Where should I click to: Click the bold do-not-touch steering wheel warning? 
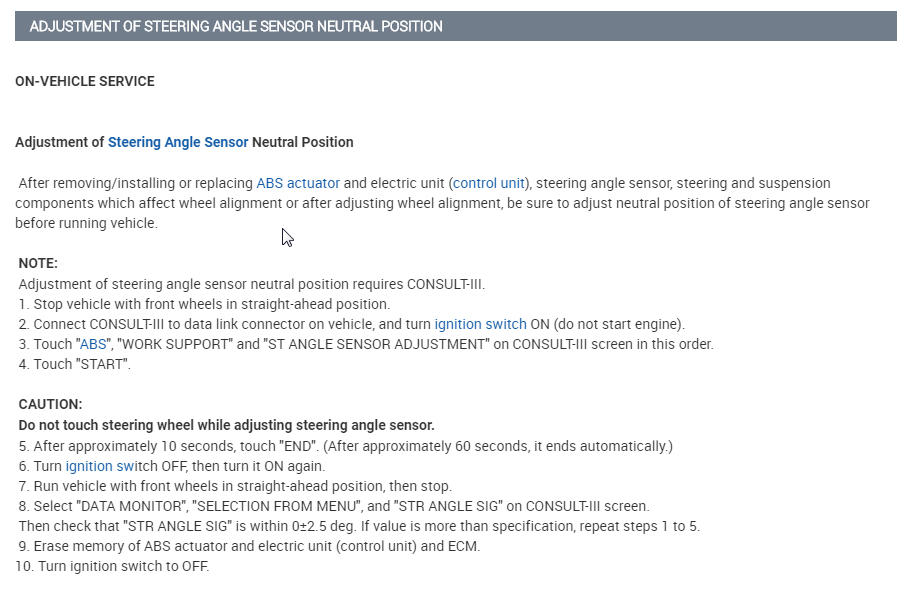pos(226,425)
